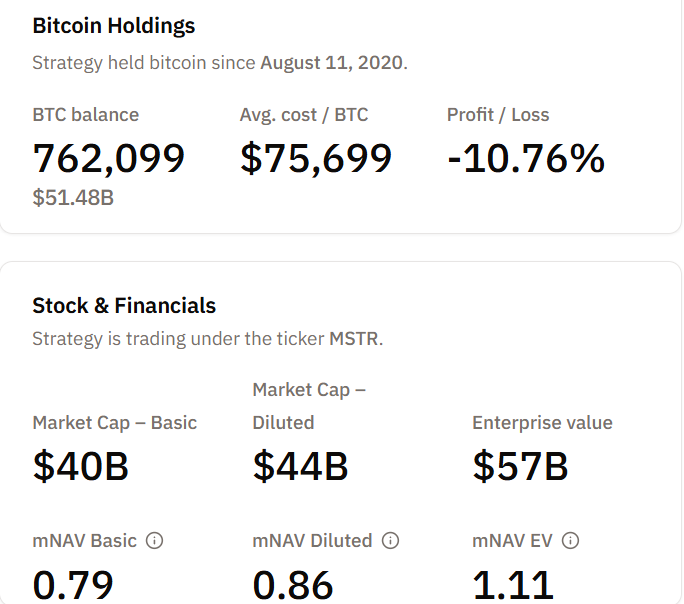Click the Enterprise value label
This screenshot has height=604, width=684.
coord(542,423)
